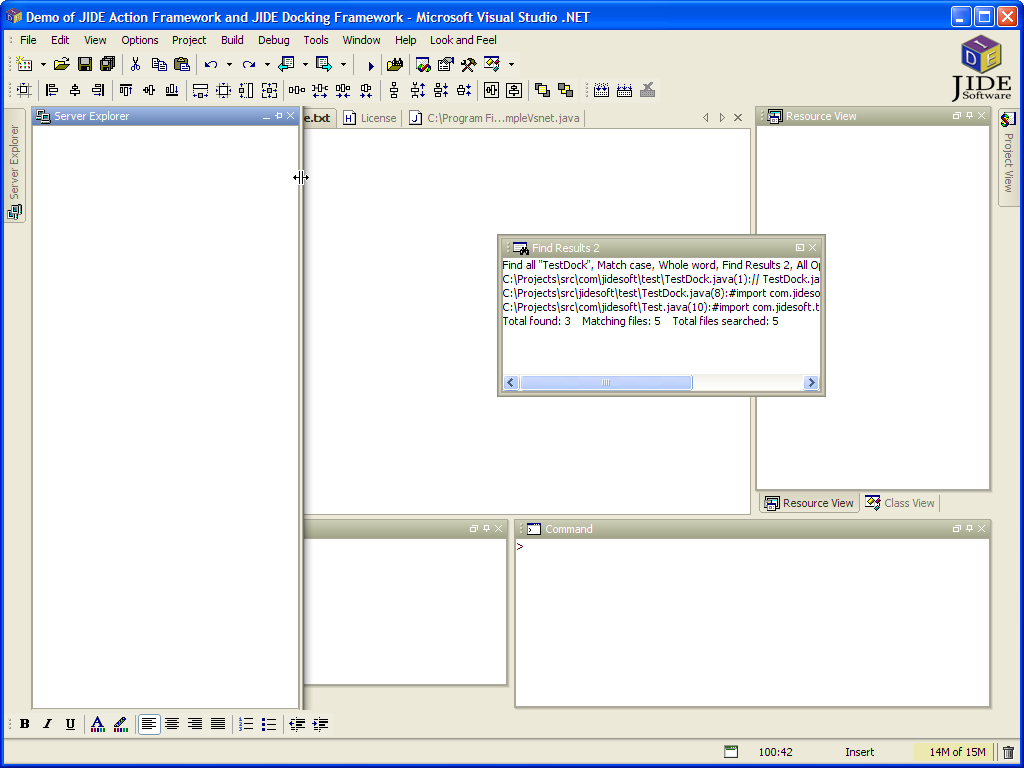
Task: Click the Make Same Size icon
Action: click(269, 90)
